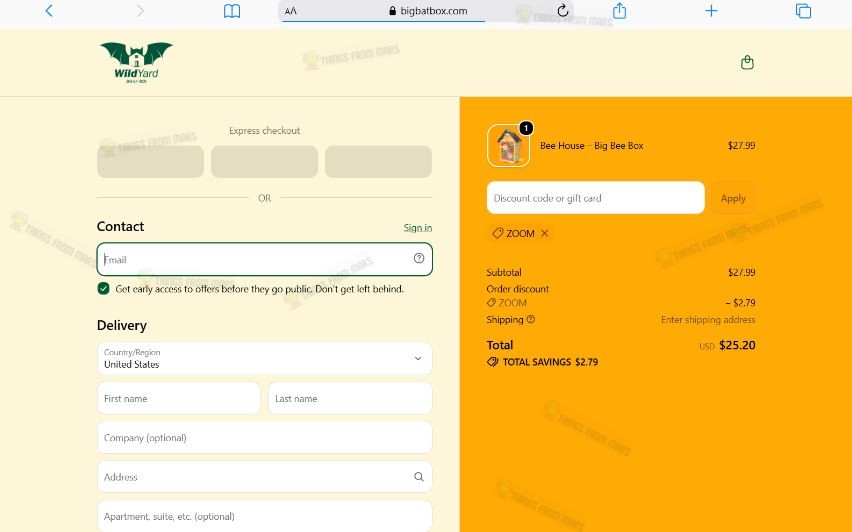Click the order discount amount "- $2.79"

(741, 303)
